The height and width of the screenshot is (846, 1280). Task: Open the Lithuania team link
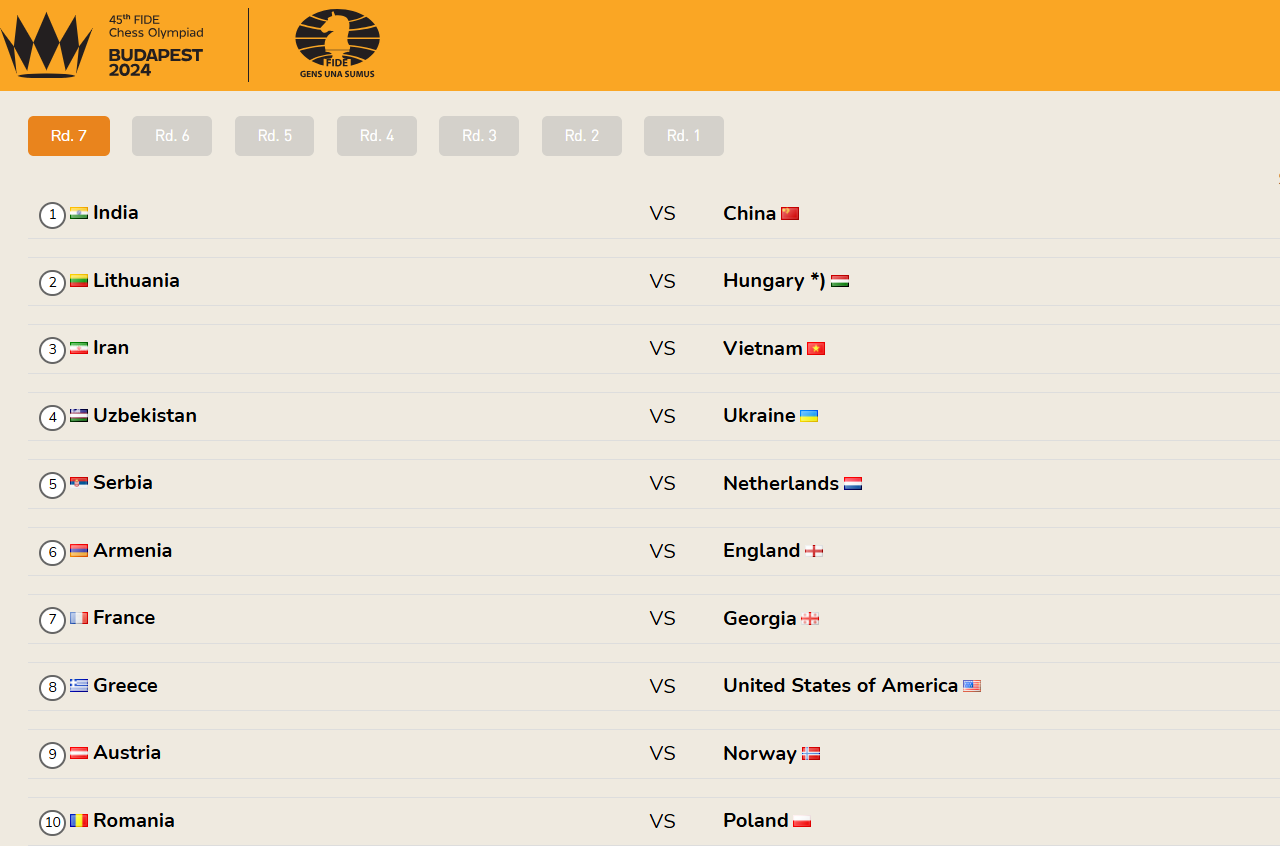click(136, 281)
